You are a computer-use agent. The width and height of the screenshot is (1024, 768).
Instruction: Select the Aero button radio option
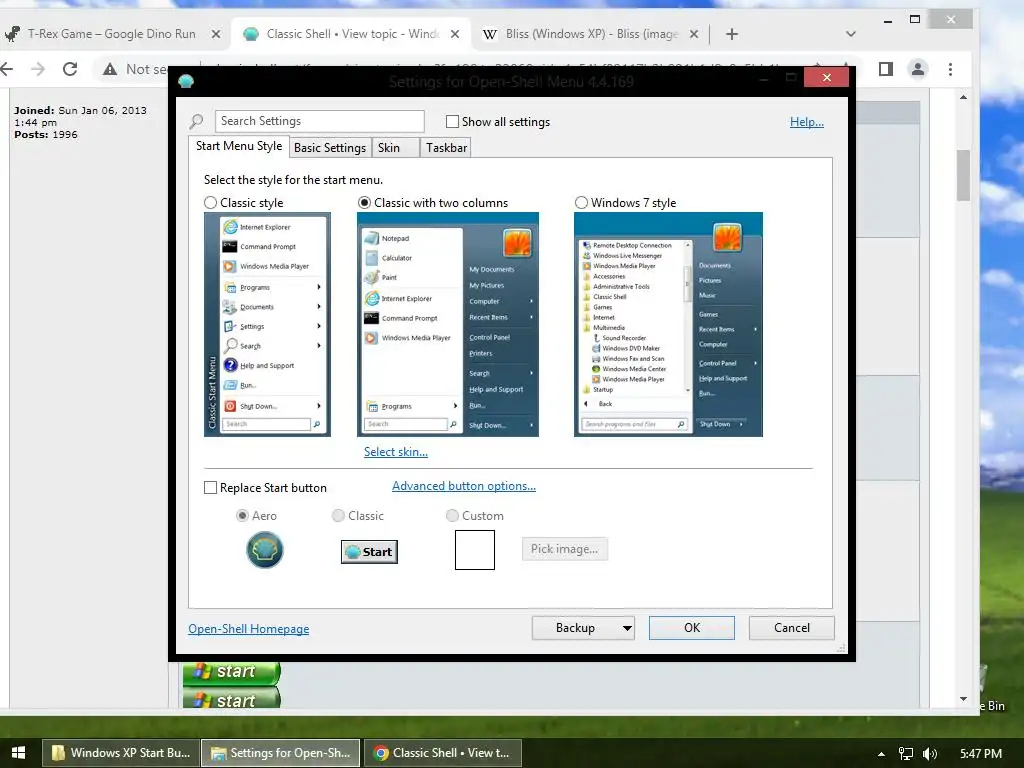coord(242,515)
